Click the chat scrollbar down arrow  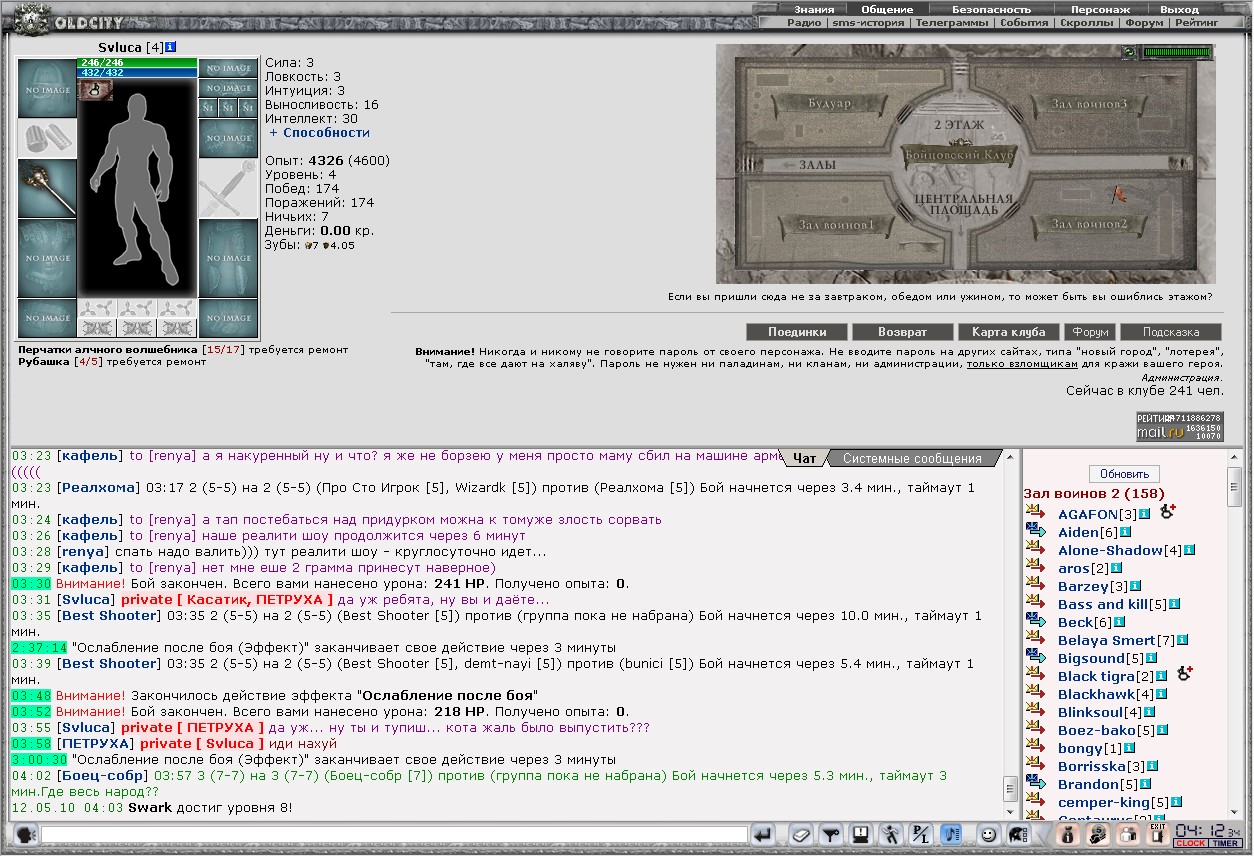click(x=1010, y=812)
